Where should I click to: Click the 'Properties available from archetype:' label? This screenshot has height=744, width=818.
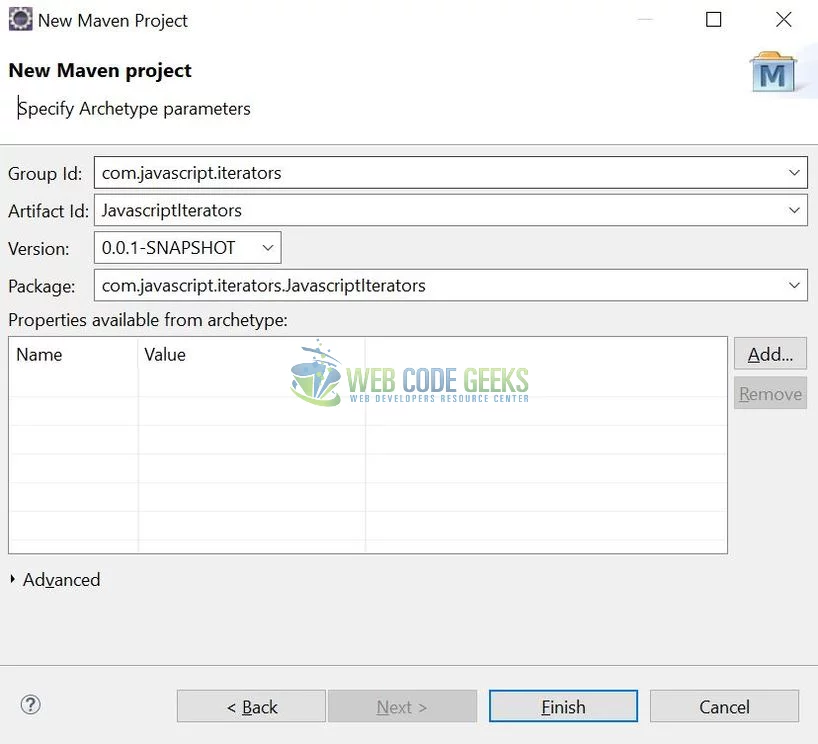coord(148,319)
